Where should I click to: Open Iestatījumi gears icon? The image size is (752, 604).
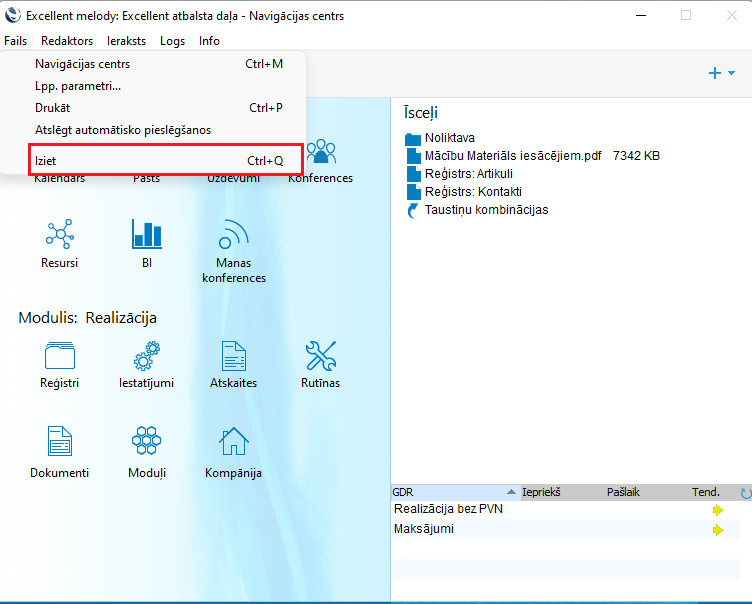coord(146,355)
